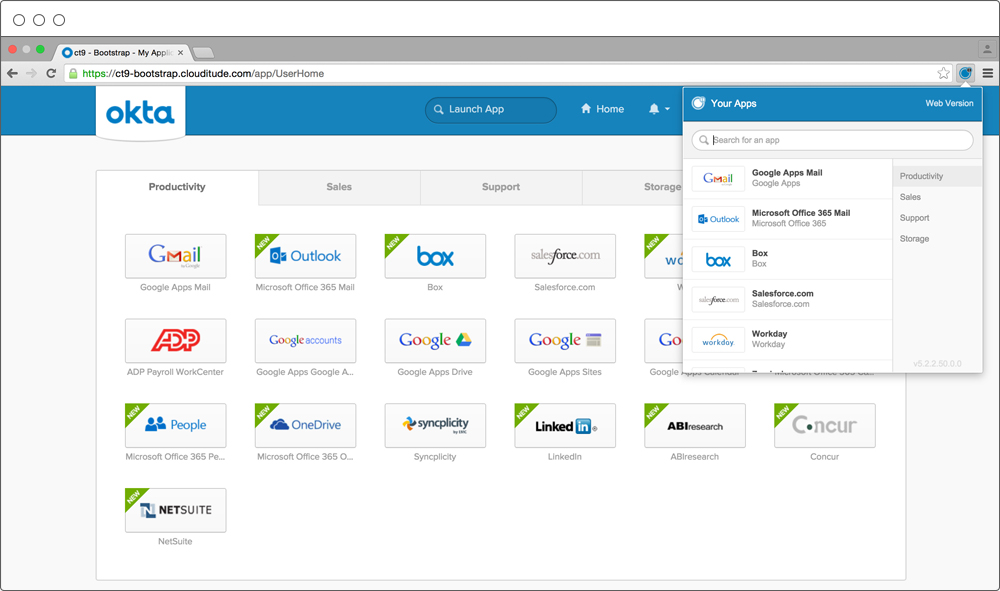Go to Home in the navigation bar
The width and height of the screenshot is (1000, 591).
(602, 109)
